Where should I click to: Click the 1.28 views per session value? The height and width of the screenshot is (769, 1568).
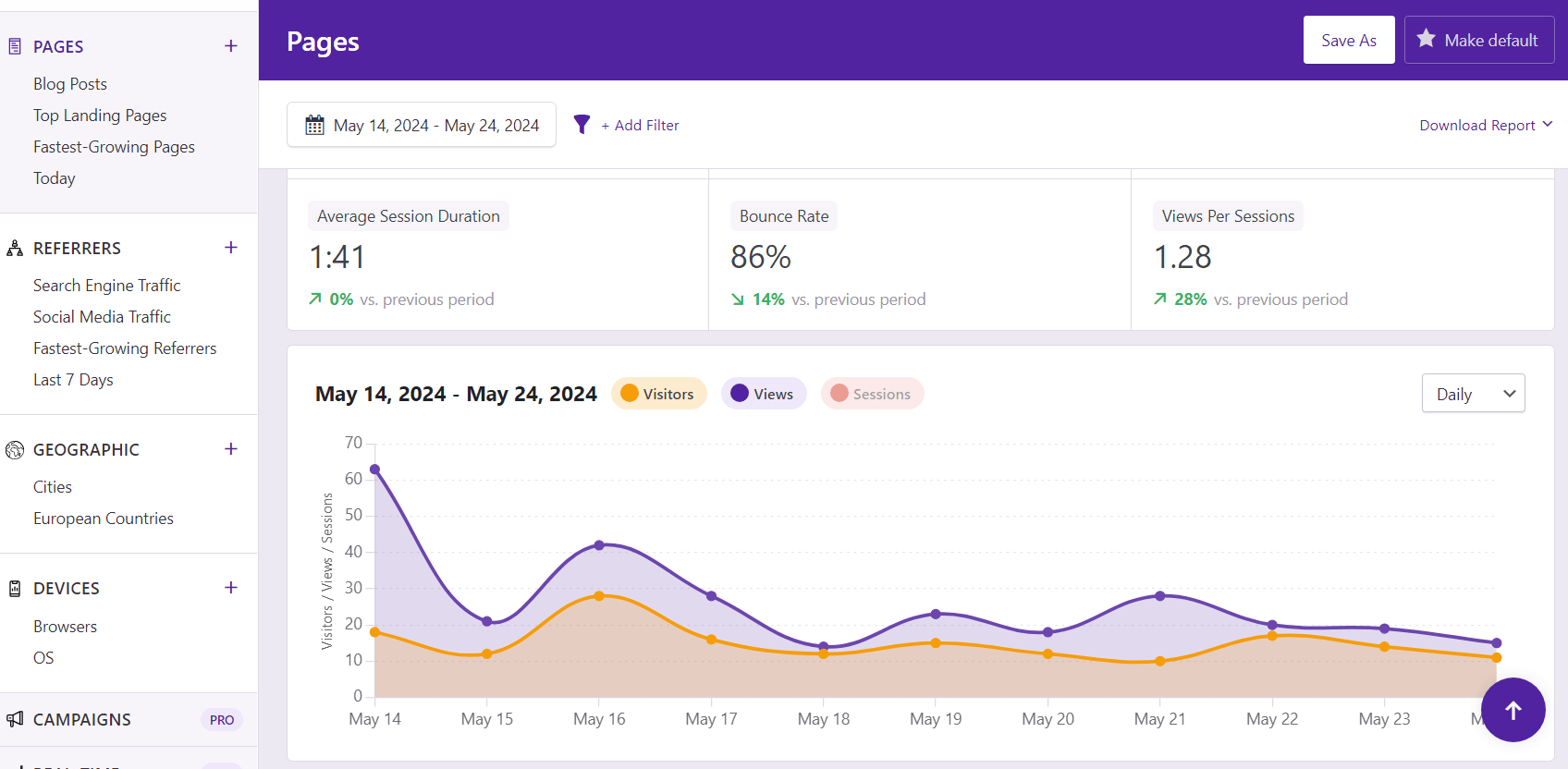coord(1182,257)
